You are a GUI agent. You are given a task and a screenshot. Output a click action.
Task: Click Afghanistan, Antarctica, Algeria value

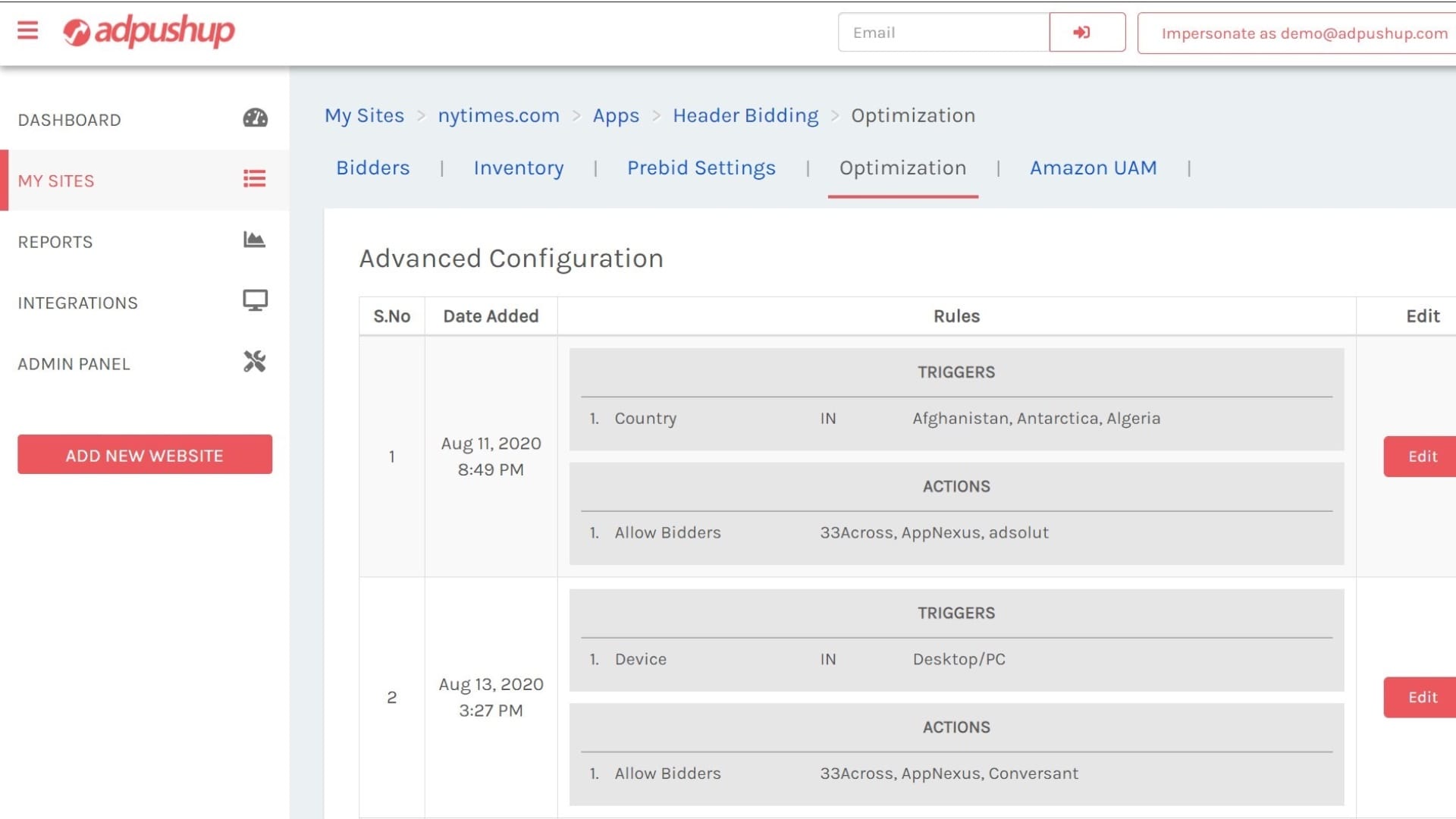(x=1036, y=419)
